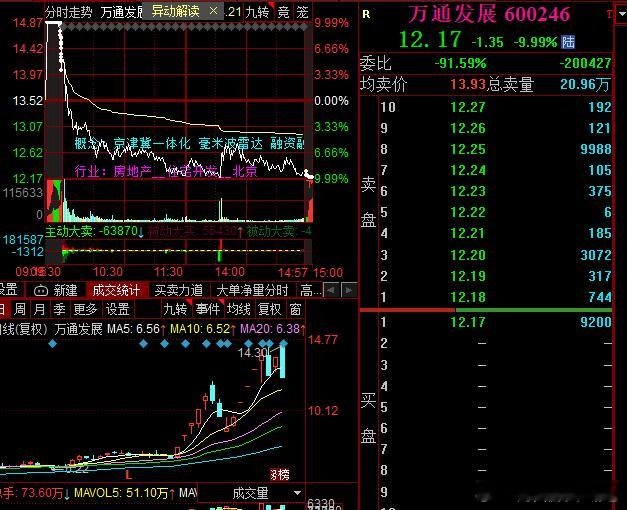627x510 pixels.
Task: Select the 月 monthly period
Action: click(x=39, y=309)
